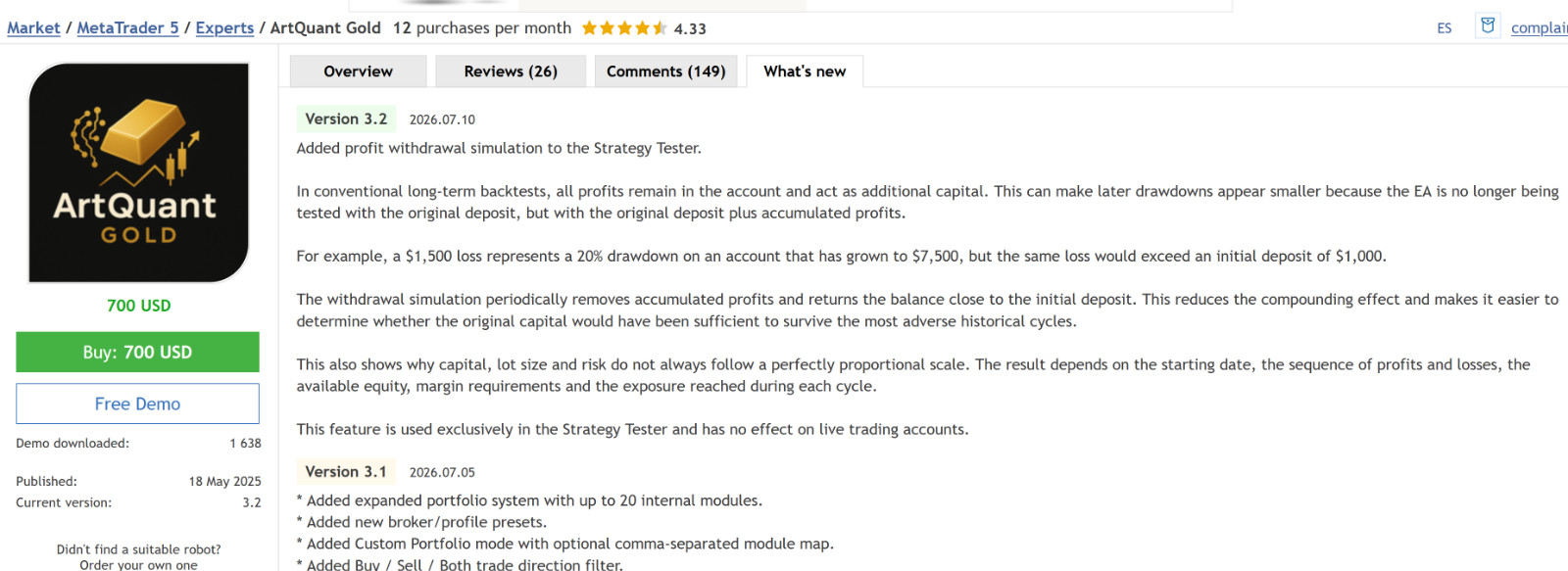Switch to the Comments (149) tab
1568x571 pixels.
665,71
